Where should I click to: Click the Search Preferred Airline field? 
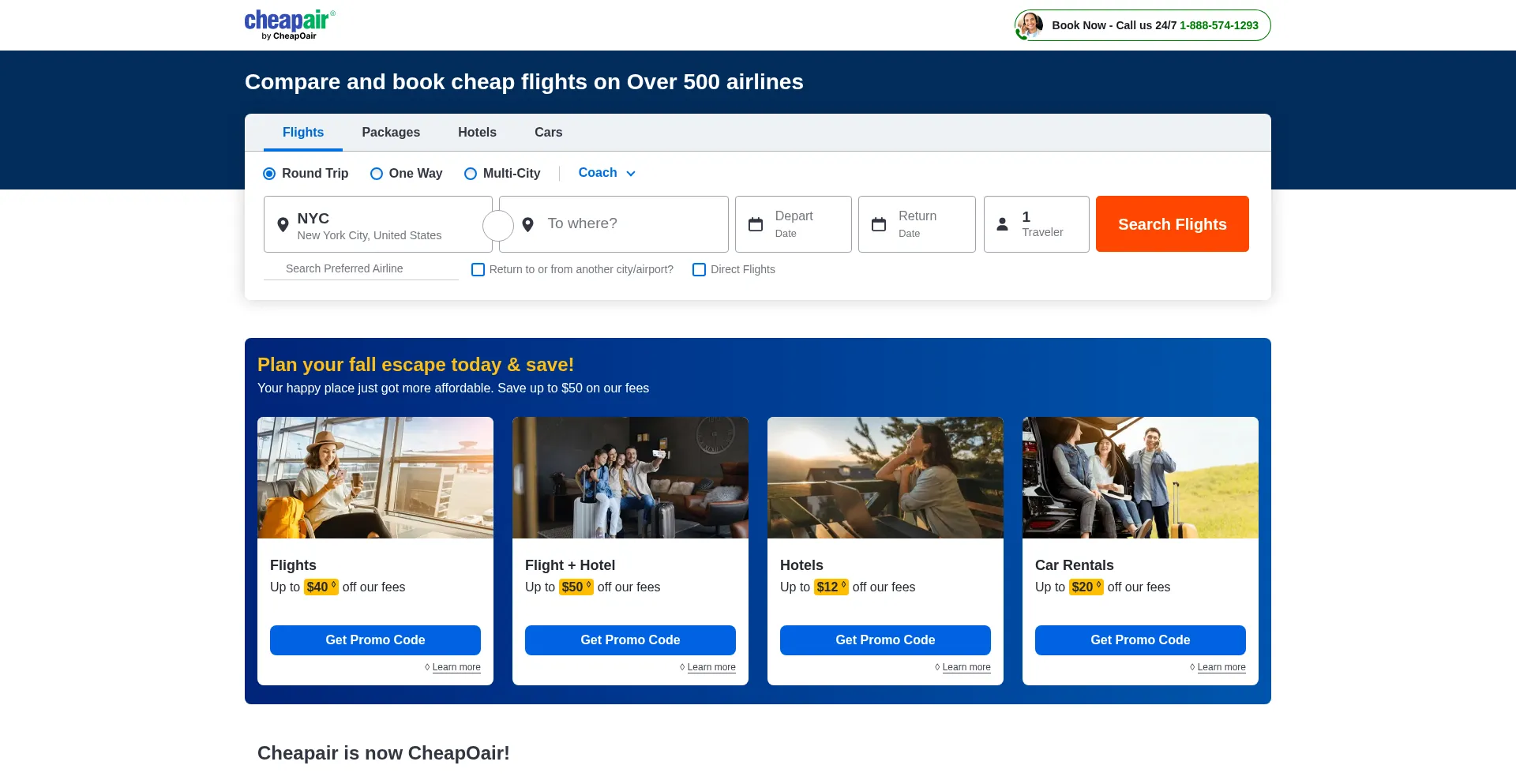click(x=361, y=268)
